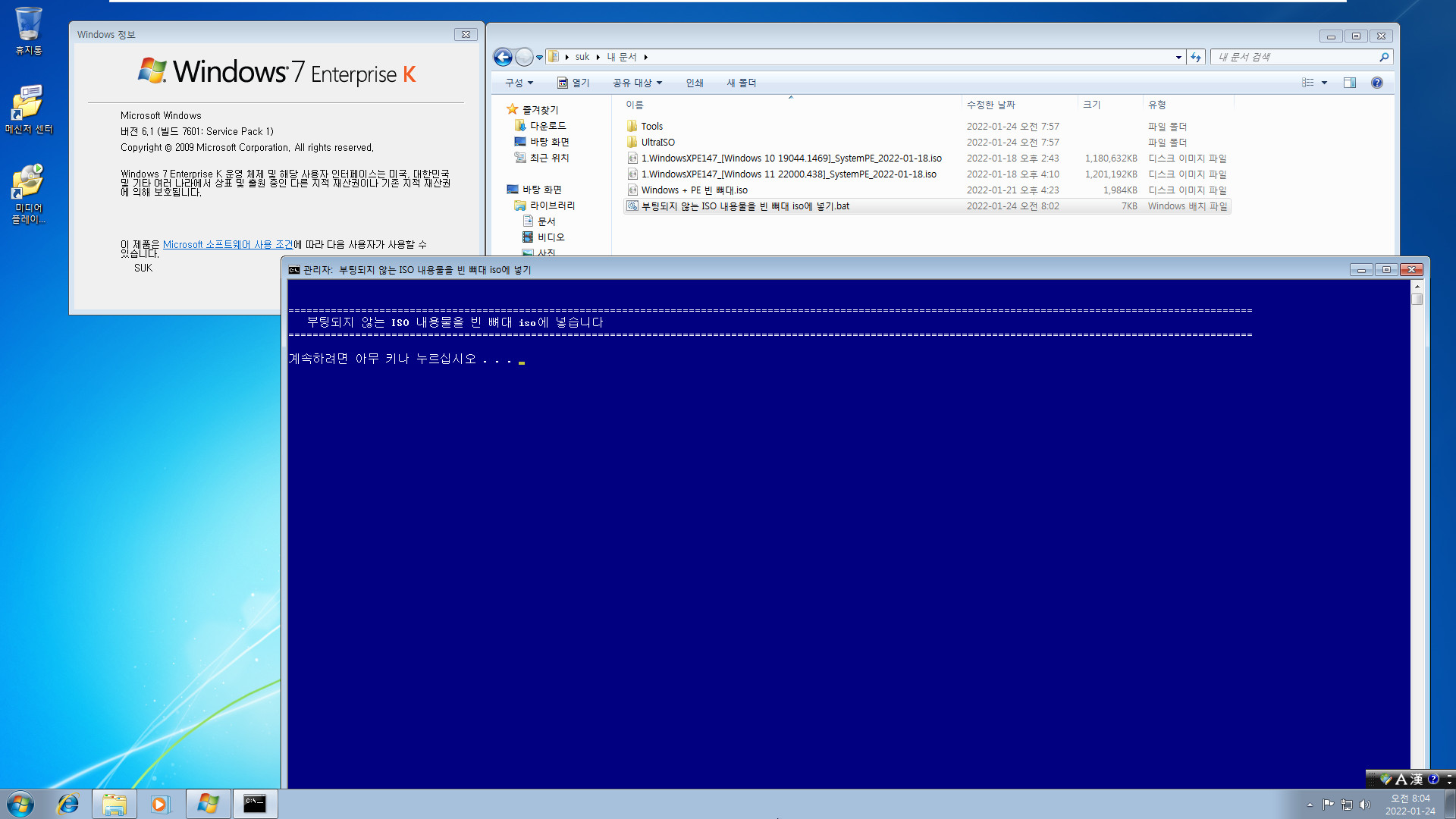Click the volume speaker tray icon
1456x819 pixels.
coord(1366,805)
